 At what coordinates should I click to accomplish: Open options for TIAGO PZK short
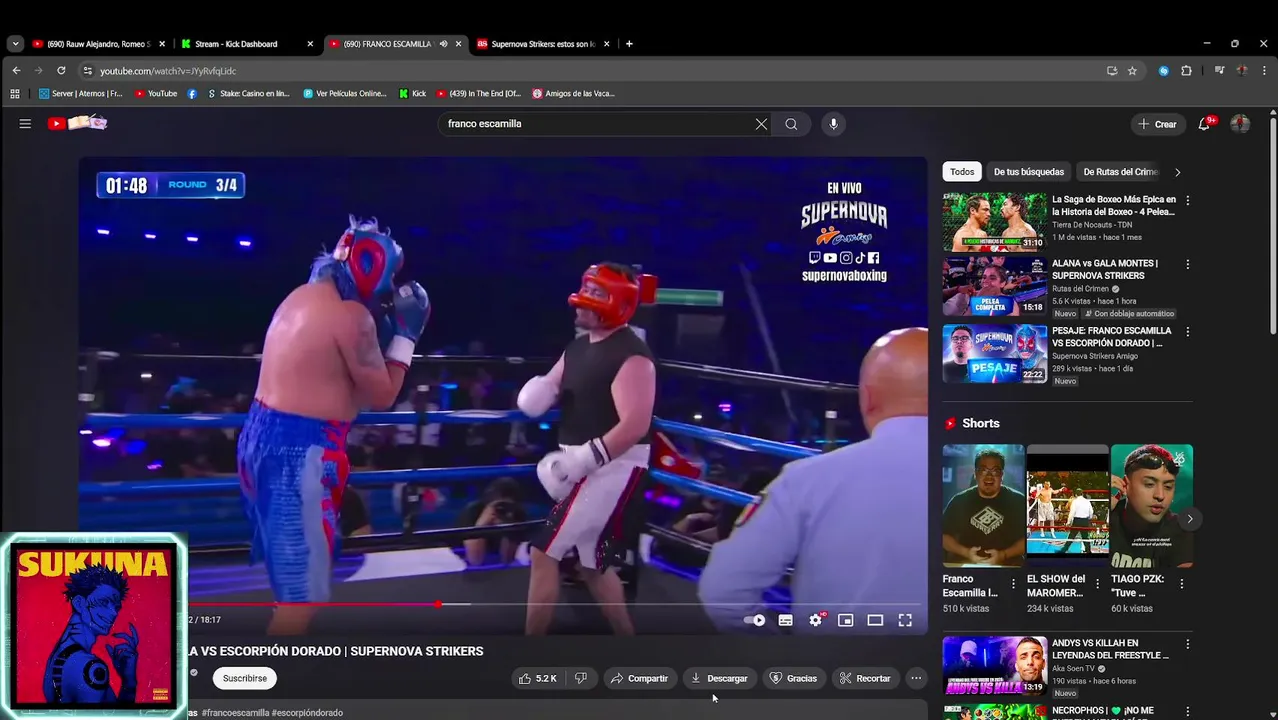click(x=1182, y=584)
